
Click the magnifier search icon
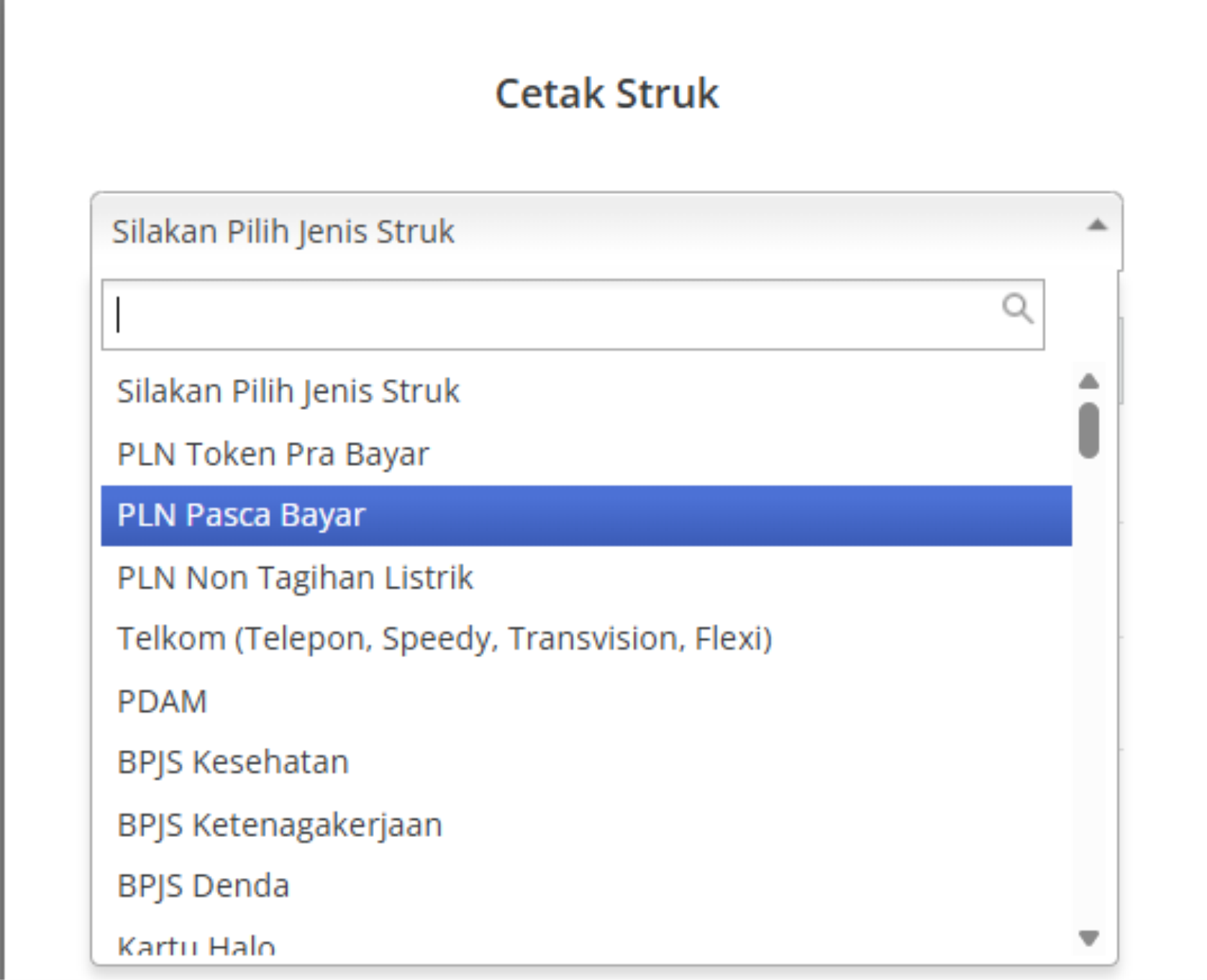tap(1017, 309)
